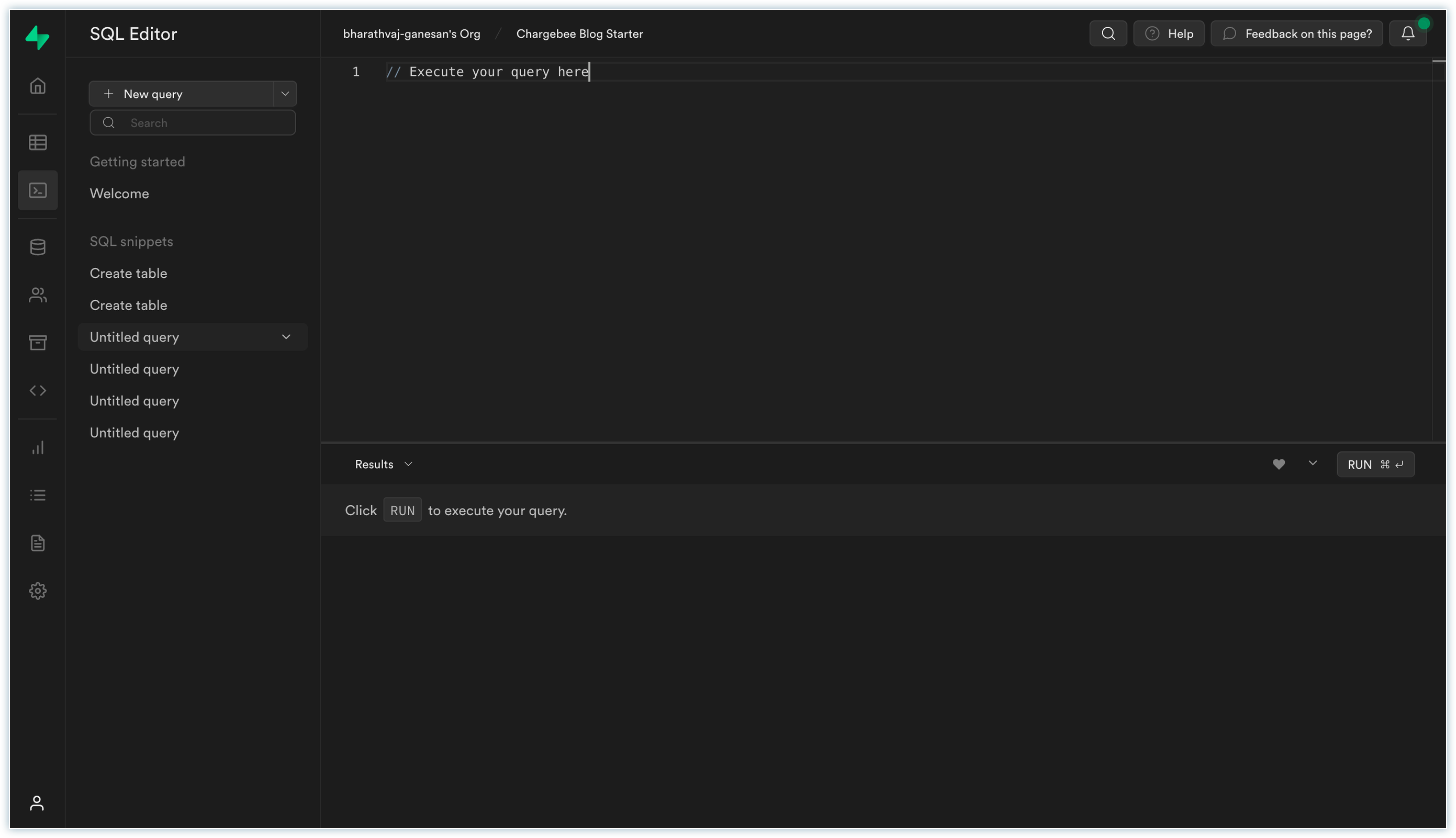The height and width of the screenshot is (838, 1456).
Task: Expand the selected Untitled query chevron
Action: tap(286, 337)
